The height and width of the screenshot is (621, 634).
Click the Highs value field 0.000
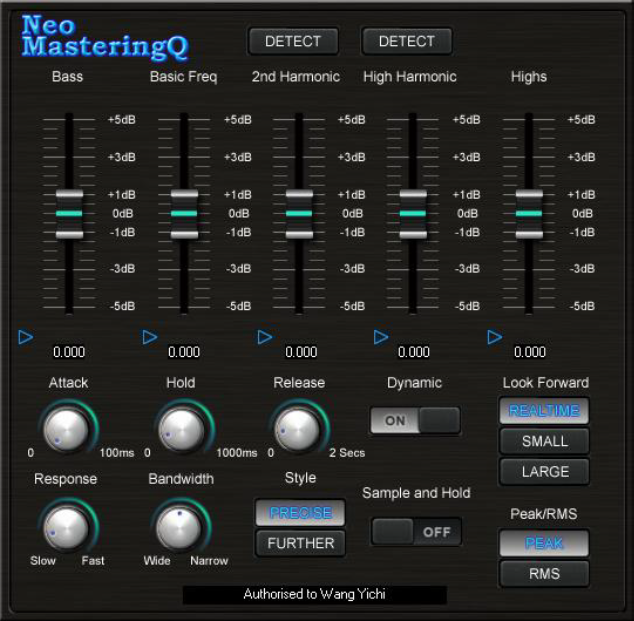point(530,352)
